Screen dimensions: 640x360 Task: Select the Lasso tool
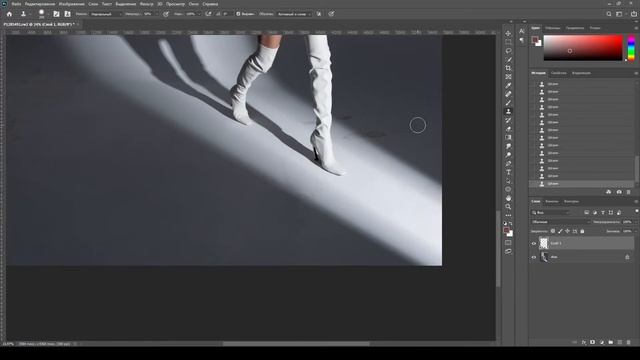tap(508, 51)
